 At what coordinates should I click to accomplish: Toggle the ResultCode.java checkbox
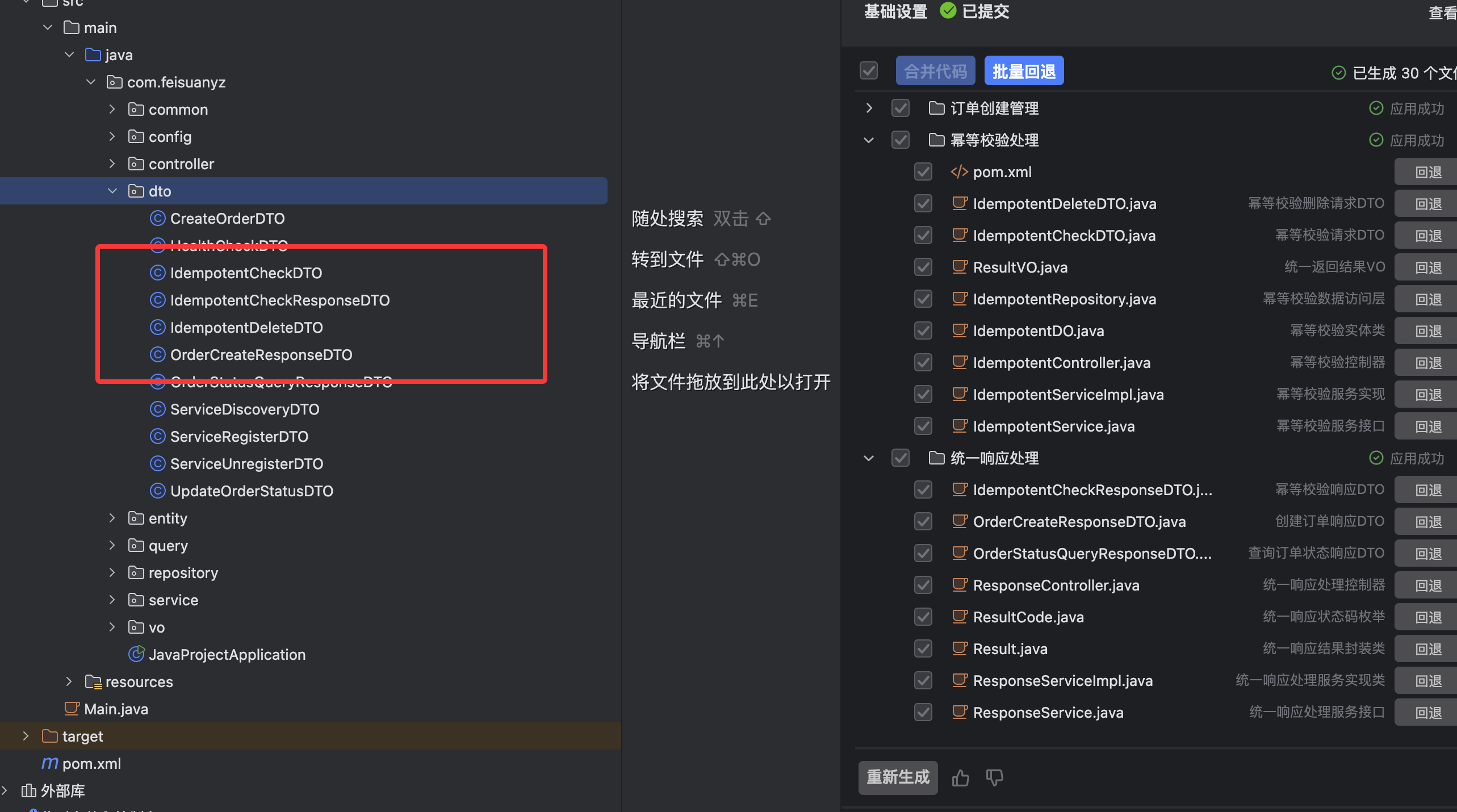923,617
